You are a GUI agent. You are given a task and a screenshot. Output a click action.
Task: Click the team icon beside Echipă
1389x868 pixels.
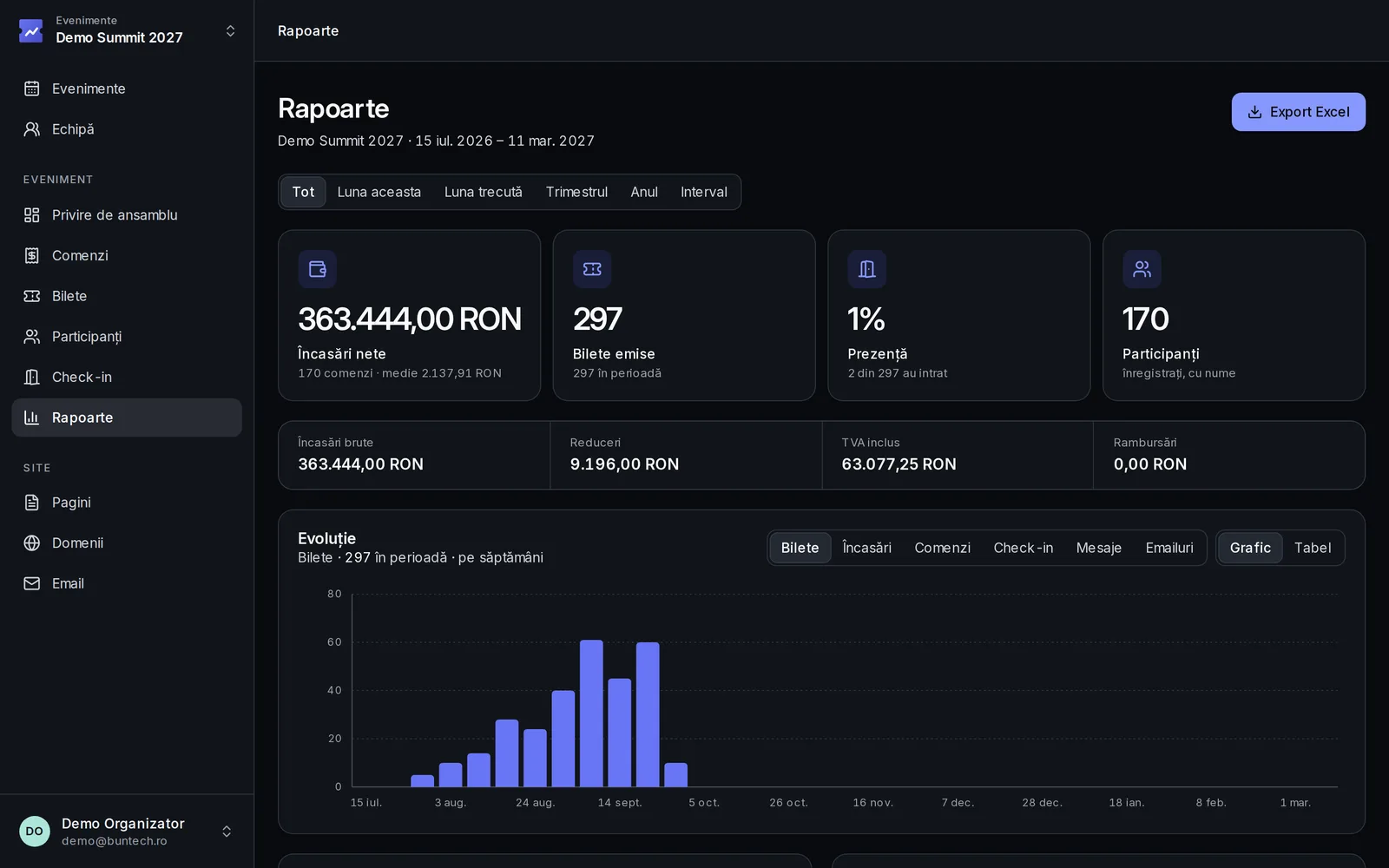32,129
